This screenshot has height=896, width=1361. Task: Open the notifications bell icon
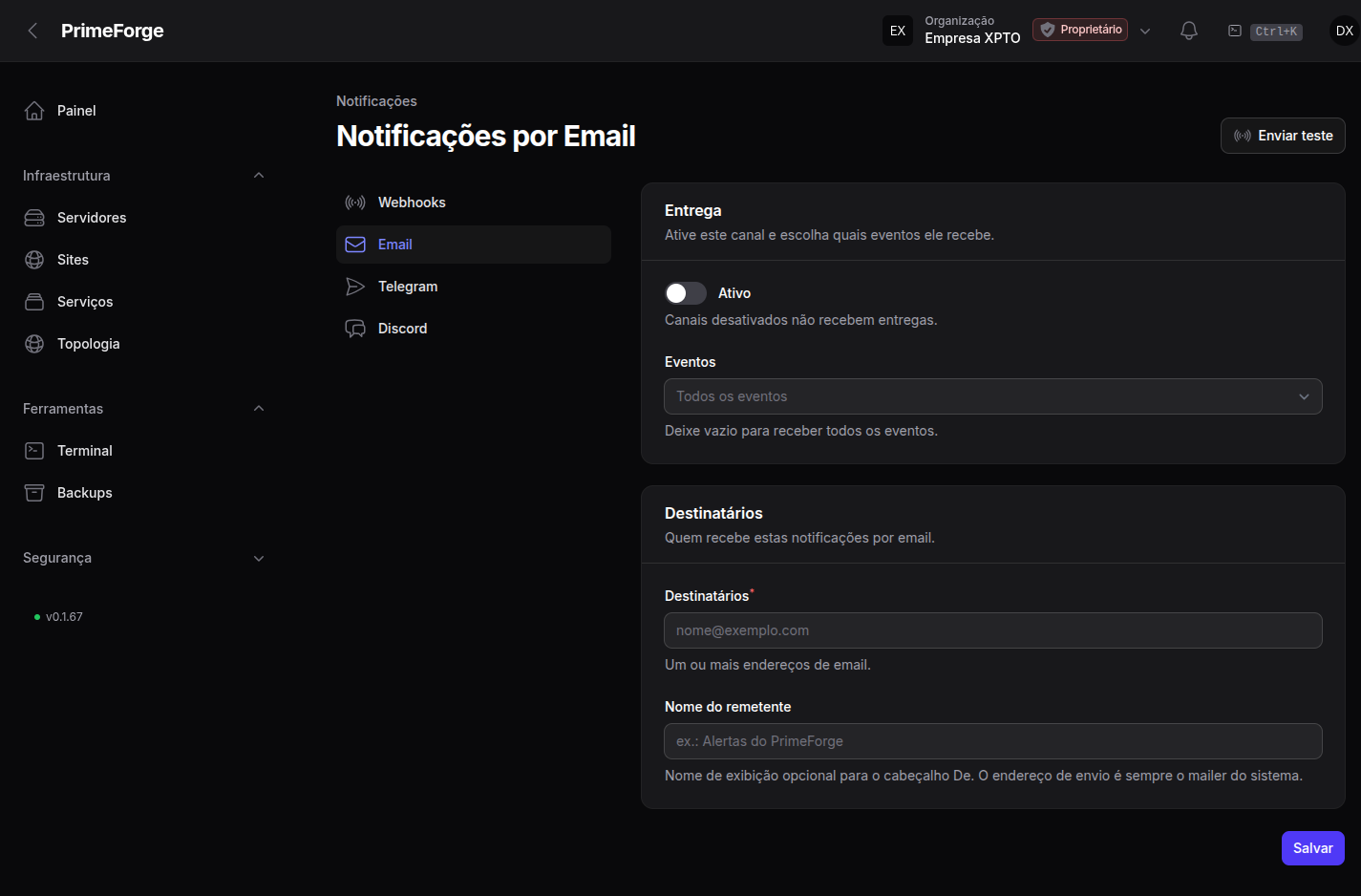pyautogui.click(x=1189, y=31)
